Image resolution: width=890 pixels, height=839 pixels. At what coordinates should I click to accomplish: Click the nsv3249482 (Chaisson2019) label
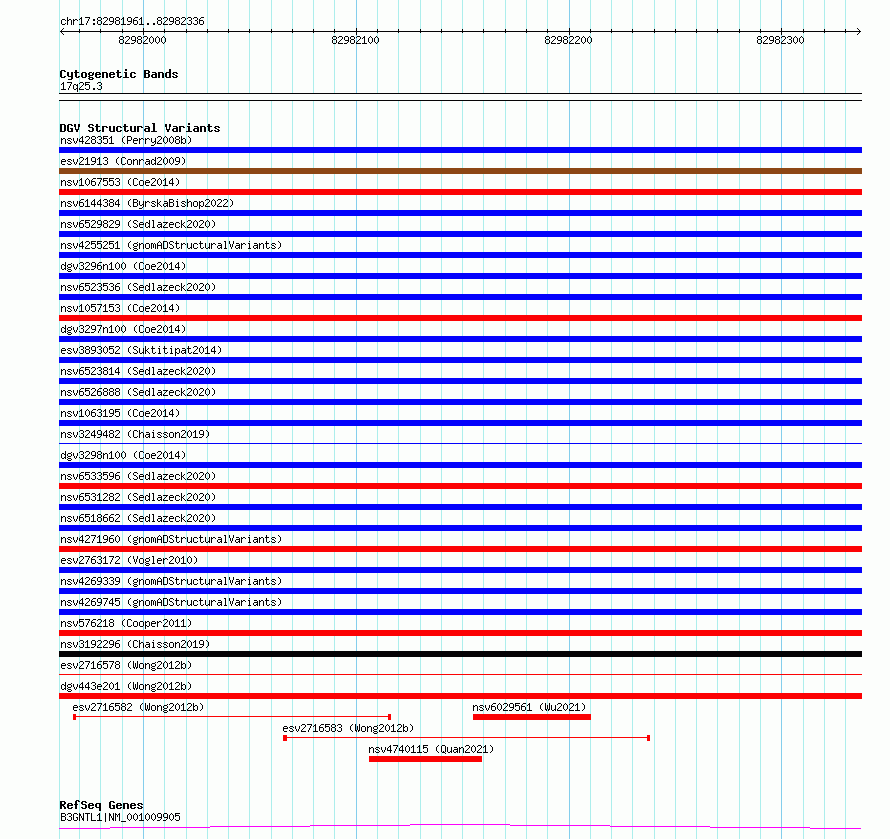click(135, 434)
